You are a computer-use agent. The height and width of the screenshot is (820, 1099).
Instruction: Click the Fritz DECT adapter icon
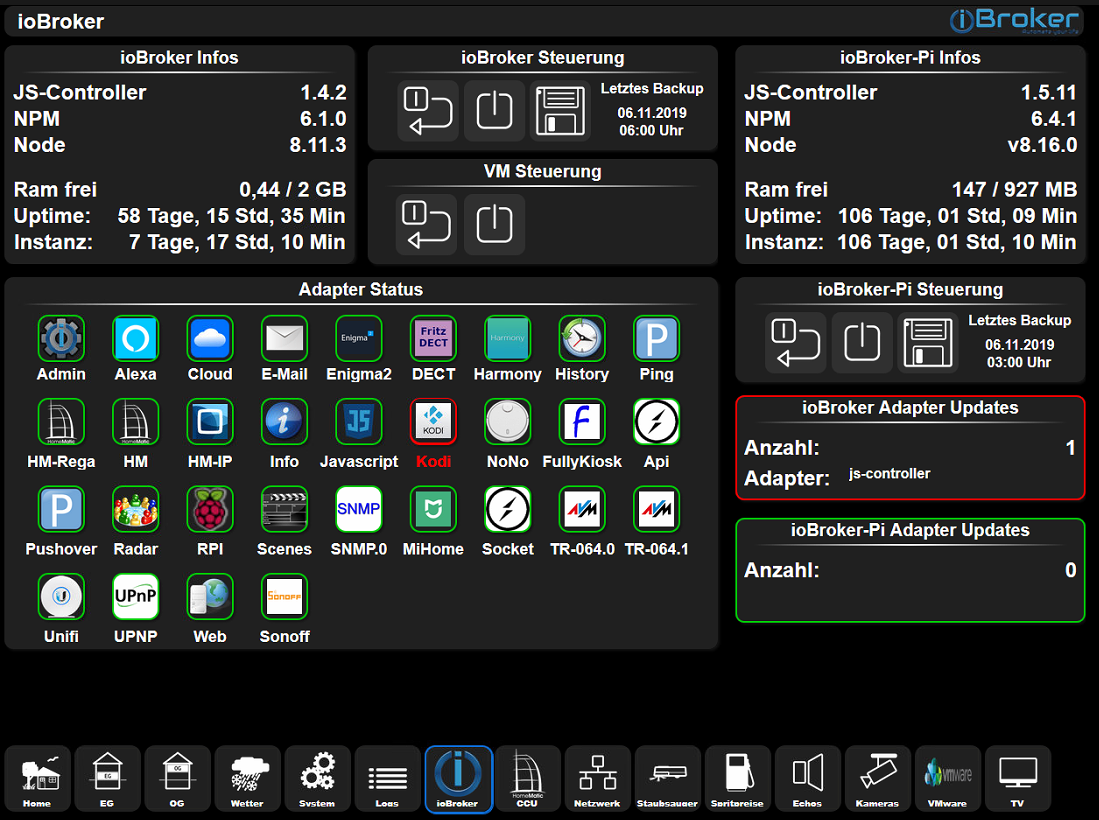pyautogui.click(x=433, y=339)
